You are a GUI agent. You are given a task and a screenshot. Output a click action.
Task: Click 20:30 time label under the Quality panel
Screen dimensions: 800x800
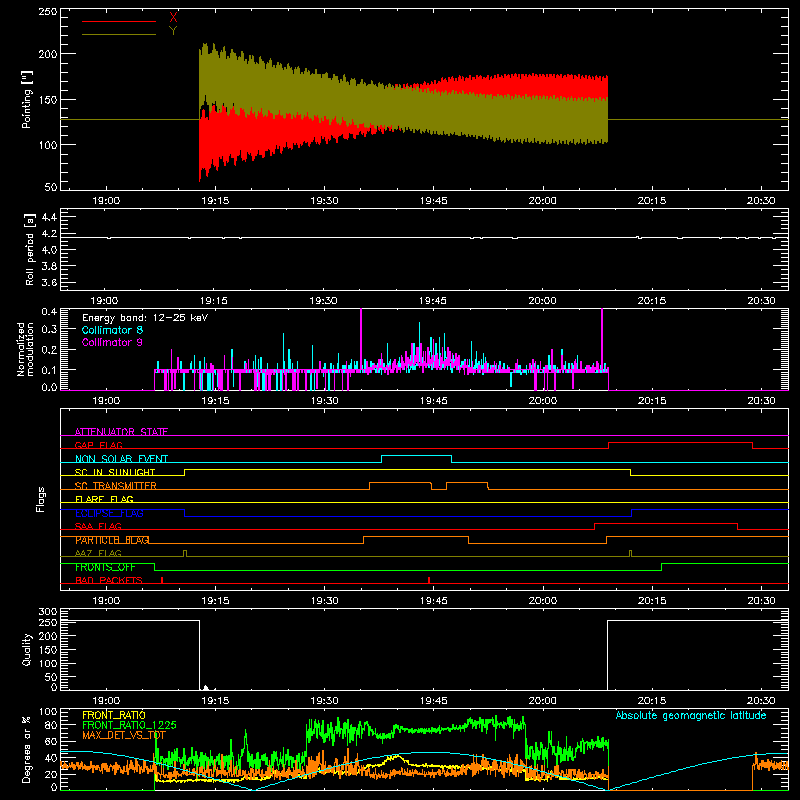click(761, 701)
